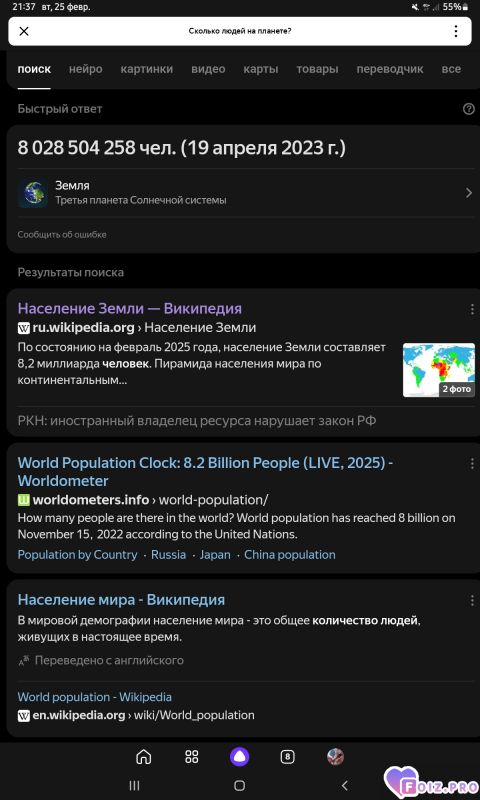Open the home icon in bottom bar
480x800 pixels.
click(x=144, y=756)
